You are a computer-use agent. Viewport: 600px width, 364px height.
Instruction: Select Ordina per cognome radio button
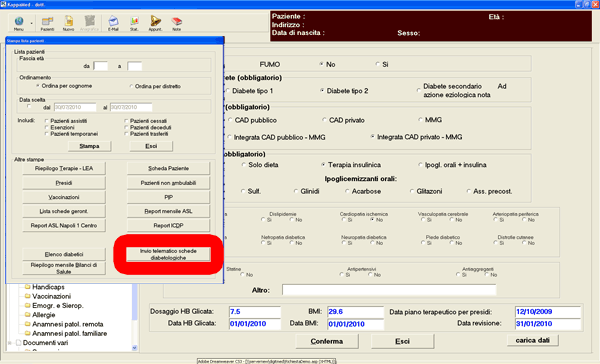38,86
